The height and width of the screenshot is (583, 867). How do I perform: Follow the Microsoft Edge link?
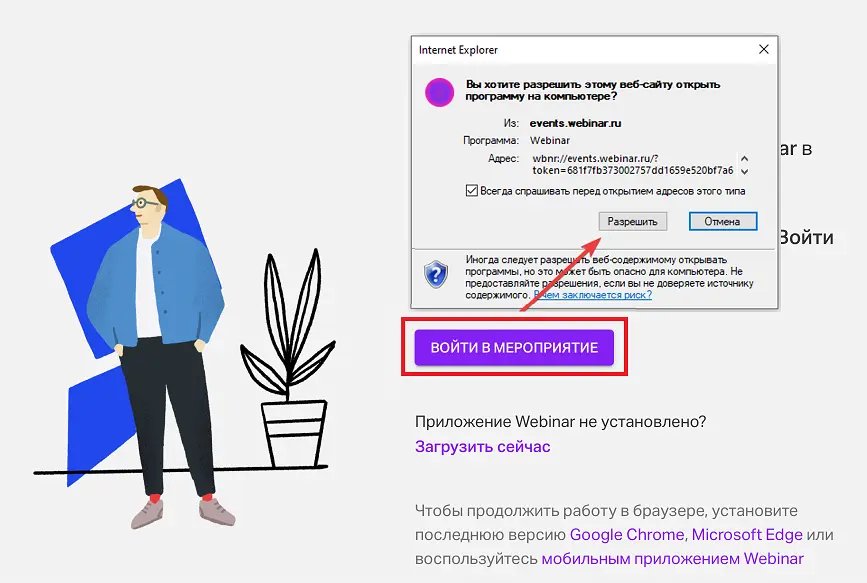coord(747,534)
